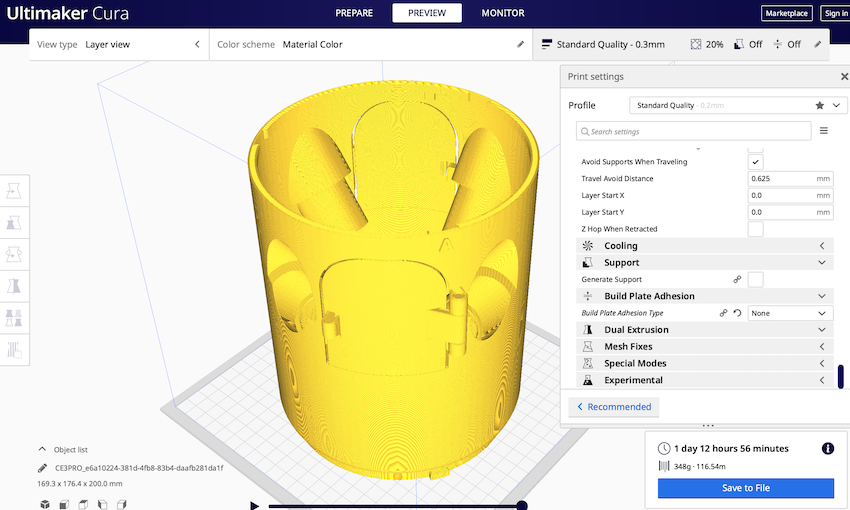Expand the Cooling settings section
This screenshot has height=510, width=850.
[704, 246]
